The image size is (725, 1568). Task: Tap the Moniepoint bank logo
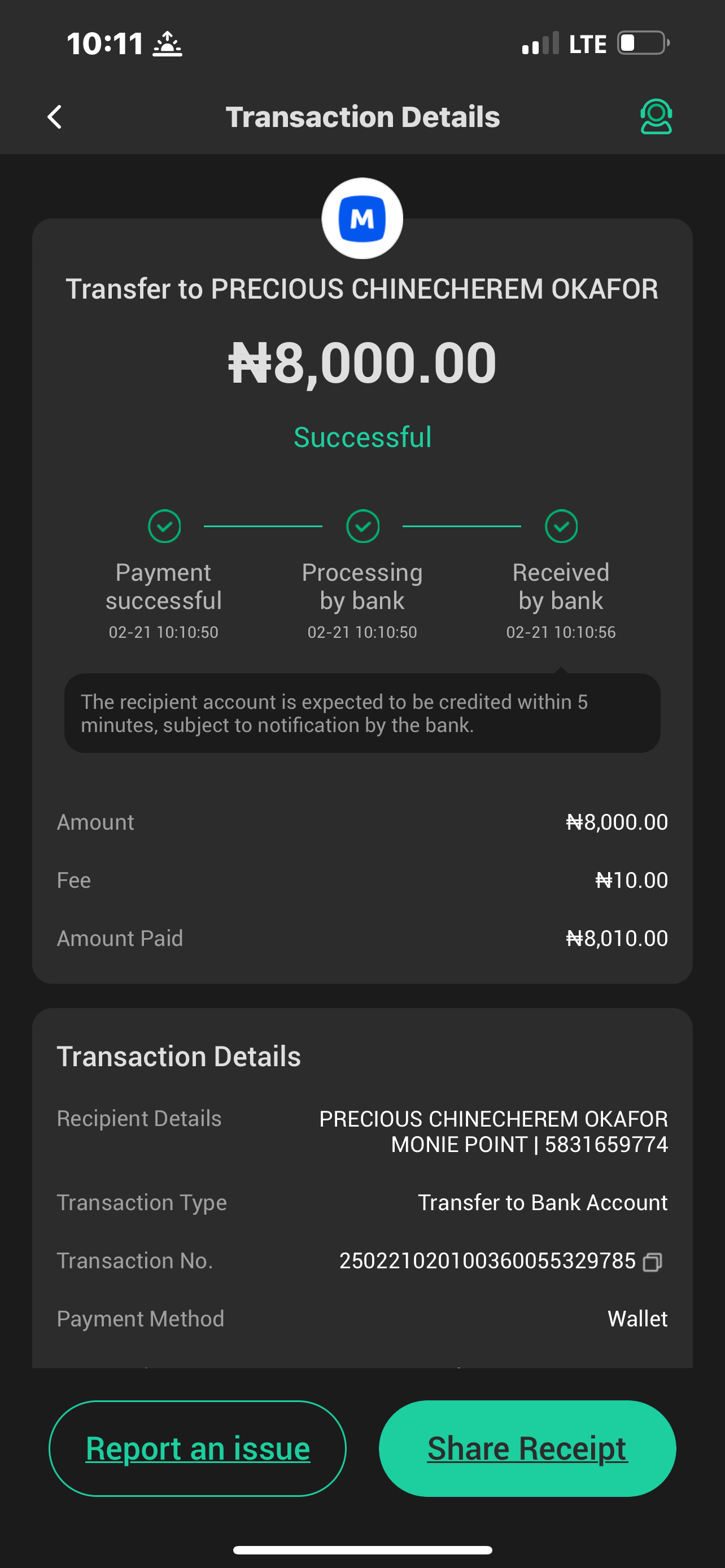[x=362, y=218]
